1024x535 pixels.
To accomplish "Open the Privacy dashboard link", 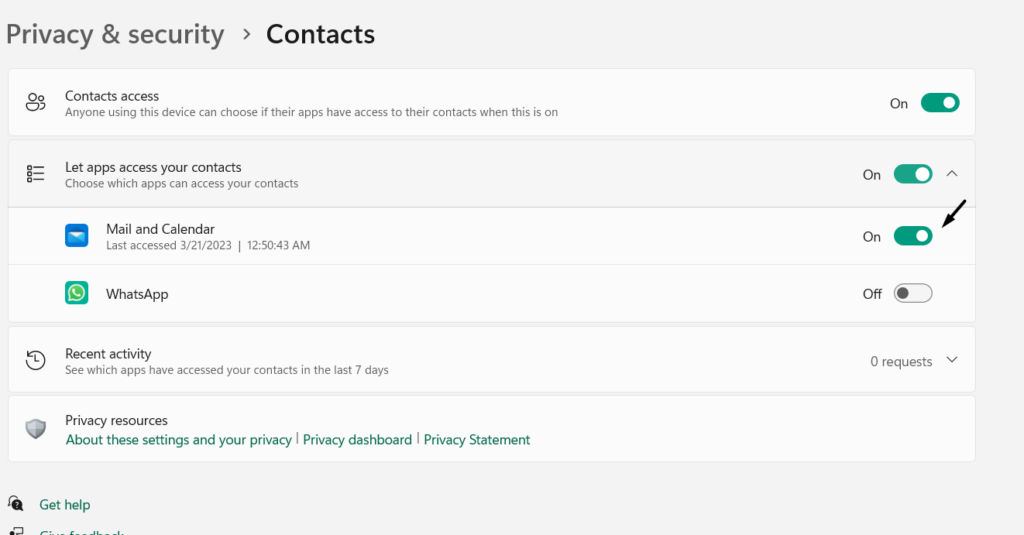I will pyautogui.click(x=357, y=440).
